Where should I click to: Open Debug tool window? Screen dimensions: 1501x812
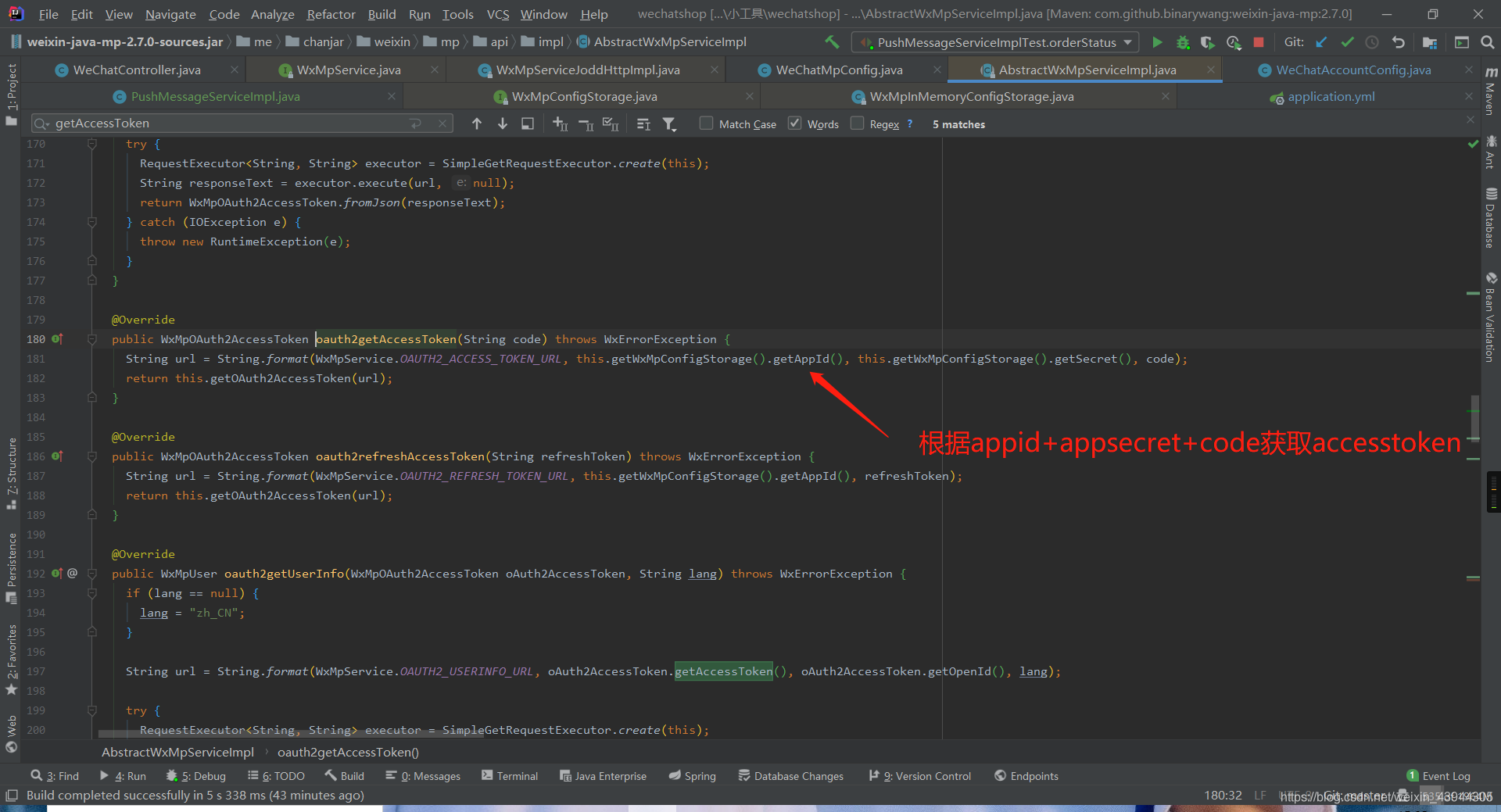coord(196,776)
